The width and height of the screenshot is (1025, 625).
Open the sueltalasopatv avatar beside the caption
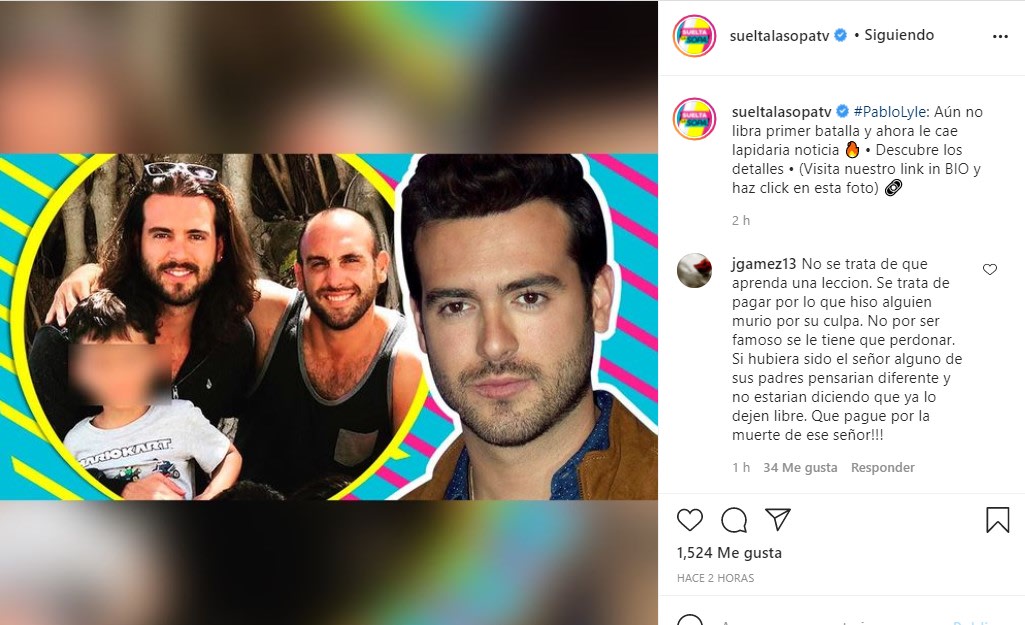pyautogui.click(x=694, y=119)
